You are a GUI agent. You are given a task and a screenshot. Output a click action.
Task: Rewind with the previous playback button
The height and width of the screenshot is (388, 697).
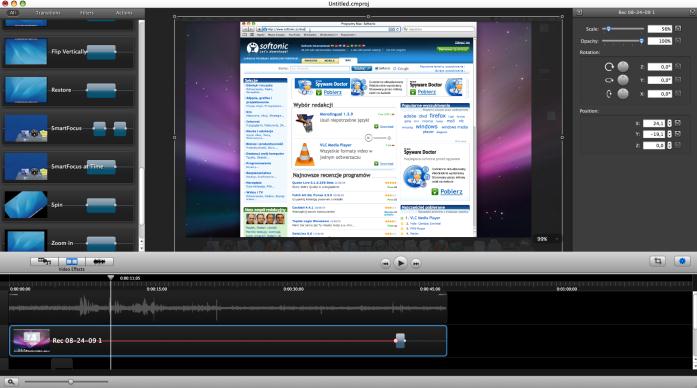(385, 263)
